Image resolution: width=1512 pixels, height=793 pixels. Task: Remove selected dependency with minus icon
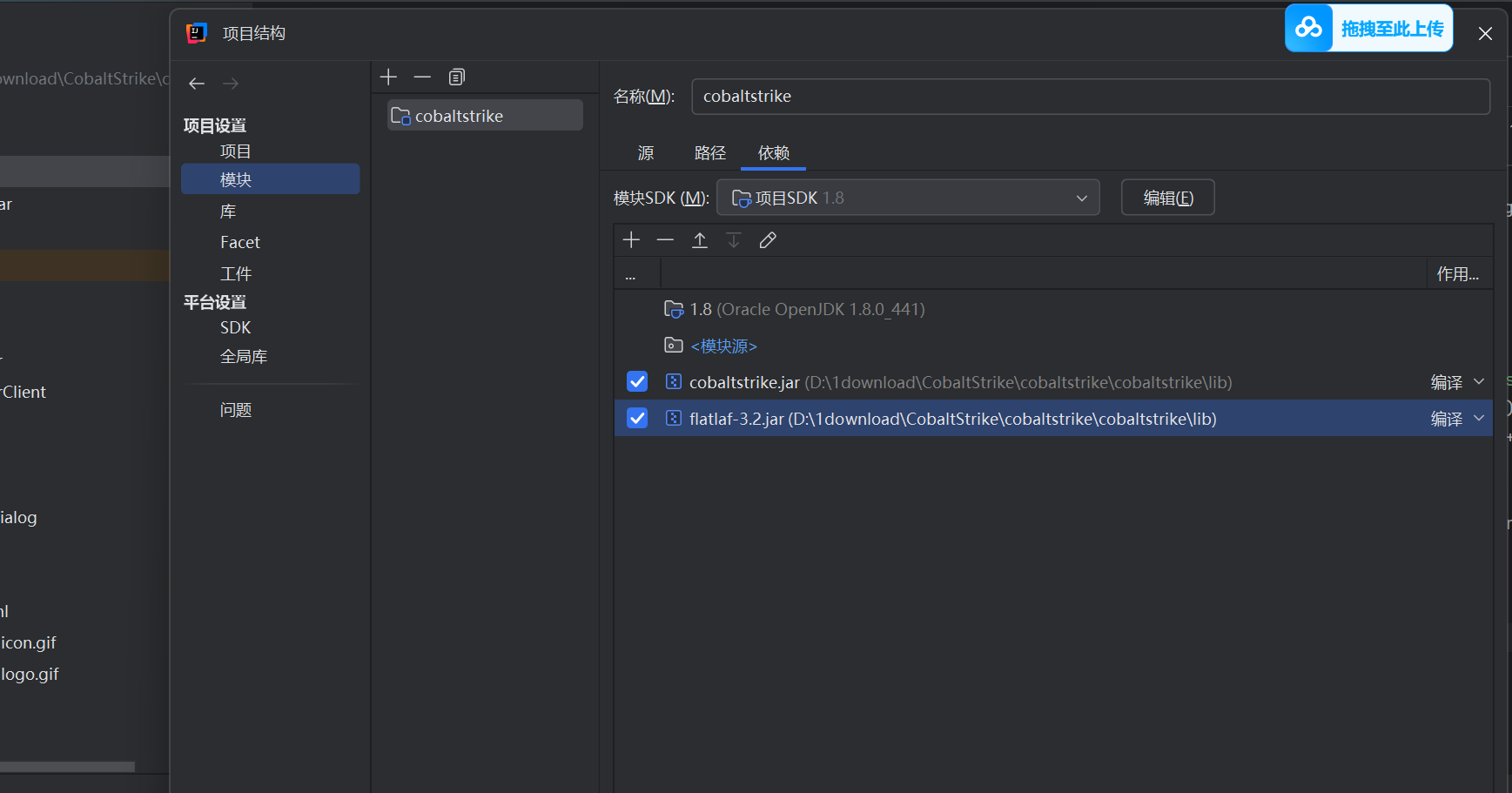tap(665, 239)
